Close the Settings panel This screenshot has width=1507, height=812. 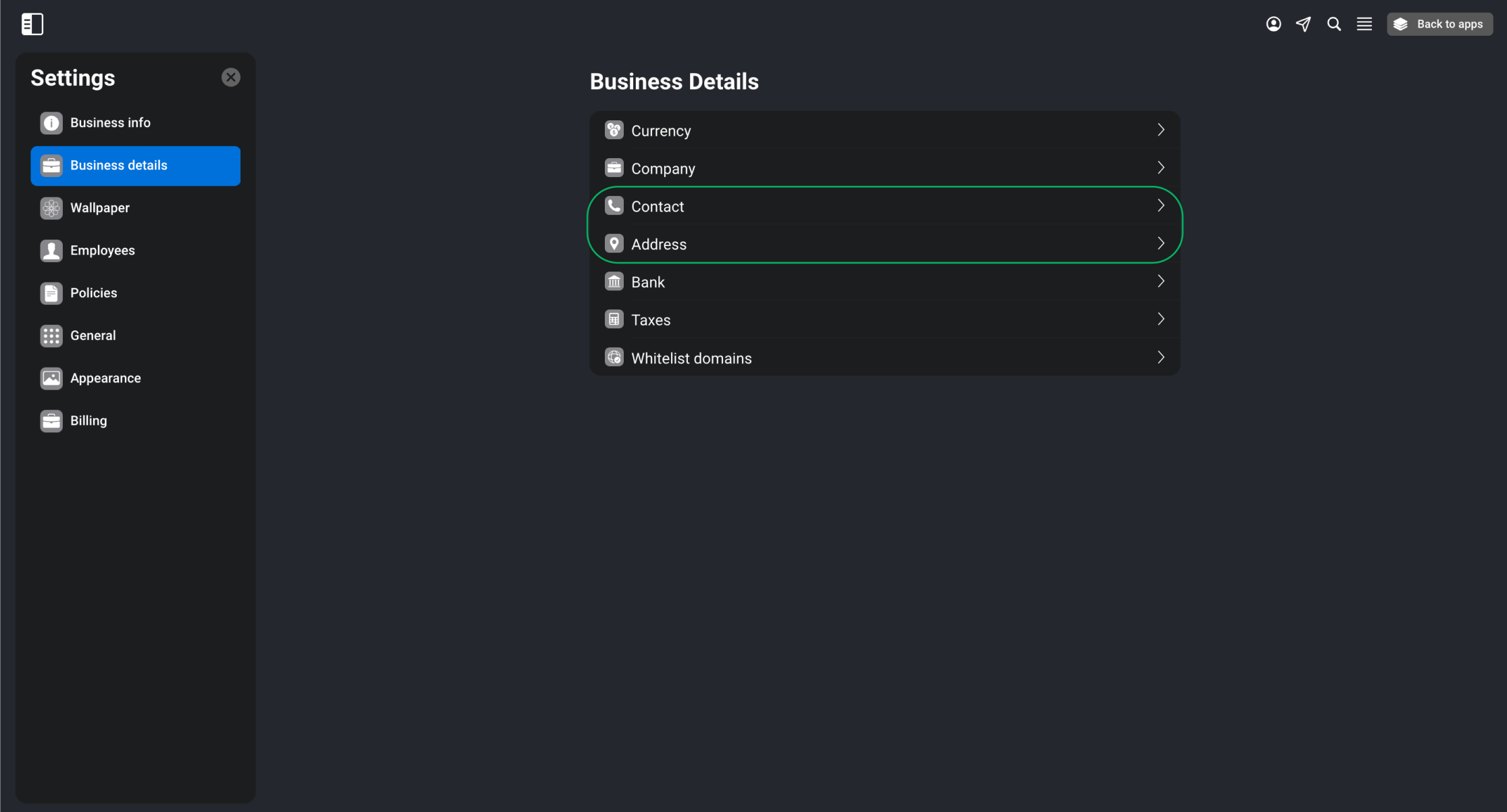coord(231,78)
